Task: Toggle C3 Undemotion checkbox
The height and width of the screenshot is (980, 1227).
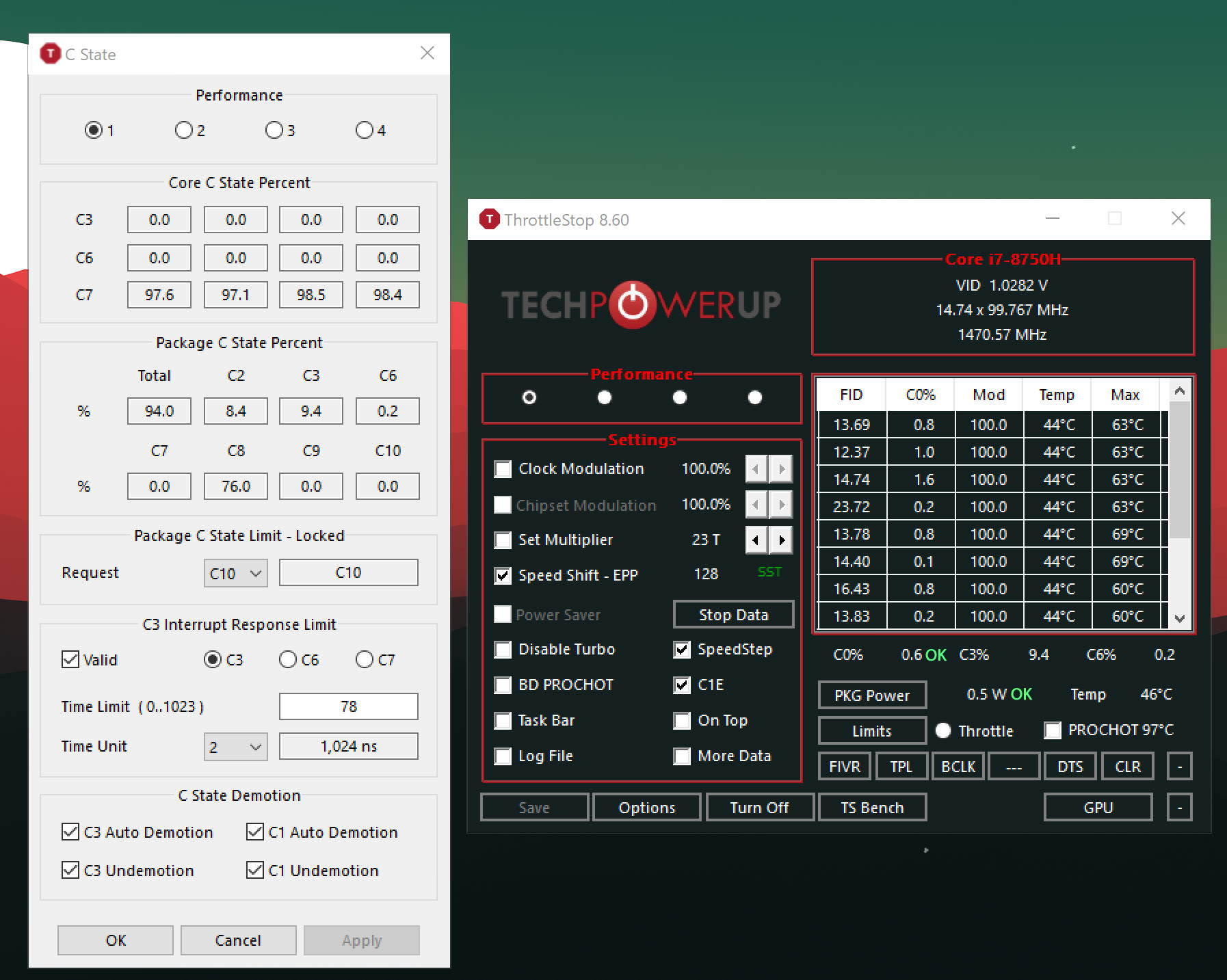Action: click(70, 870)
